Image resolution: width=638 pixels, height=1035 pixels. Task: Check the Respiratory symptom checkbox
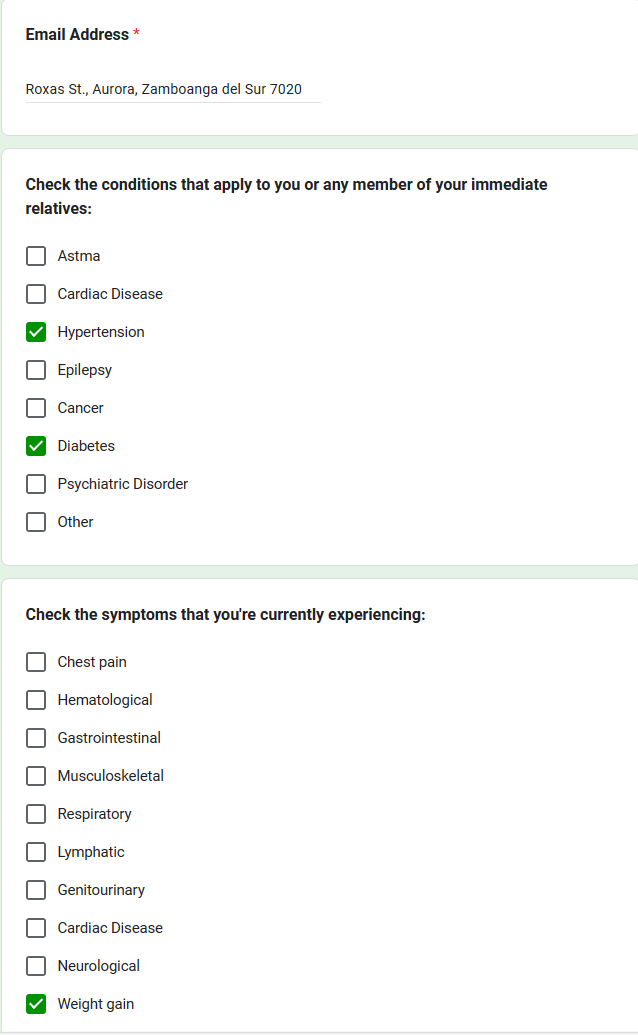[36, 814]
